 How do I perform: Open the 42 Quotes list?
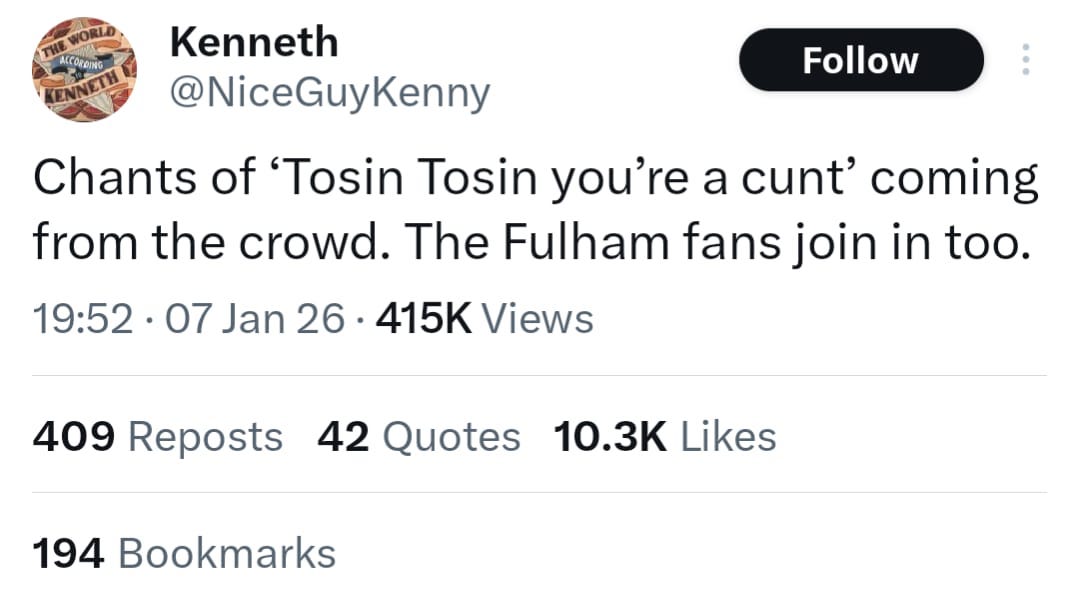[x=419, y=437]
